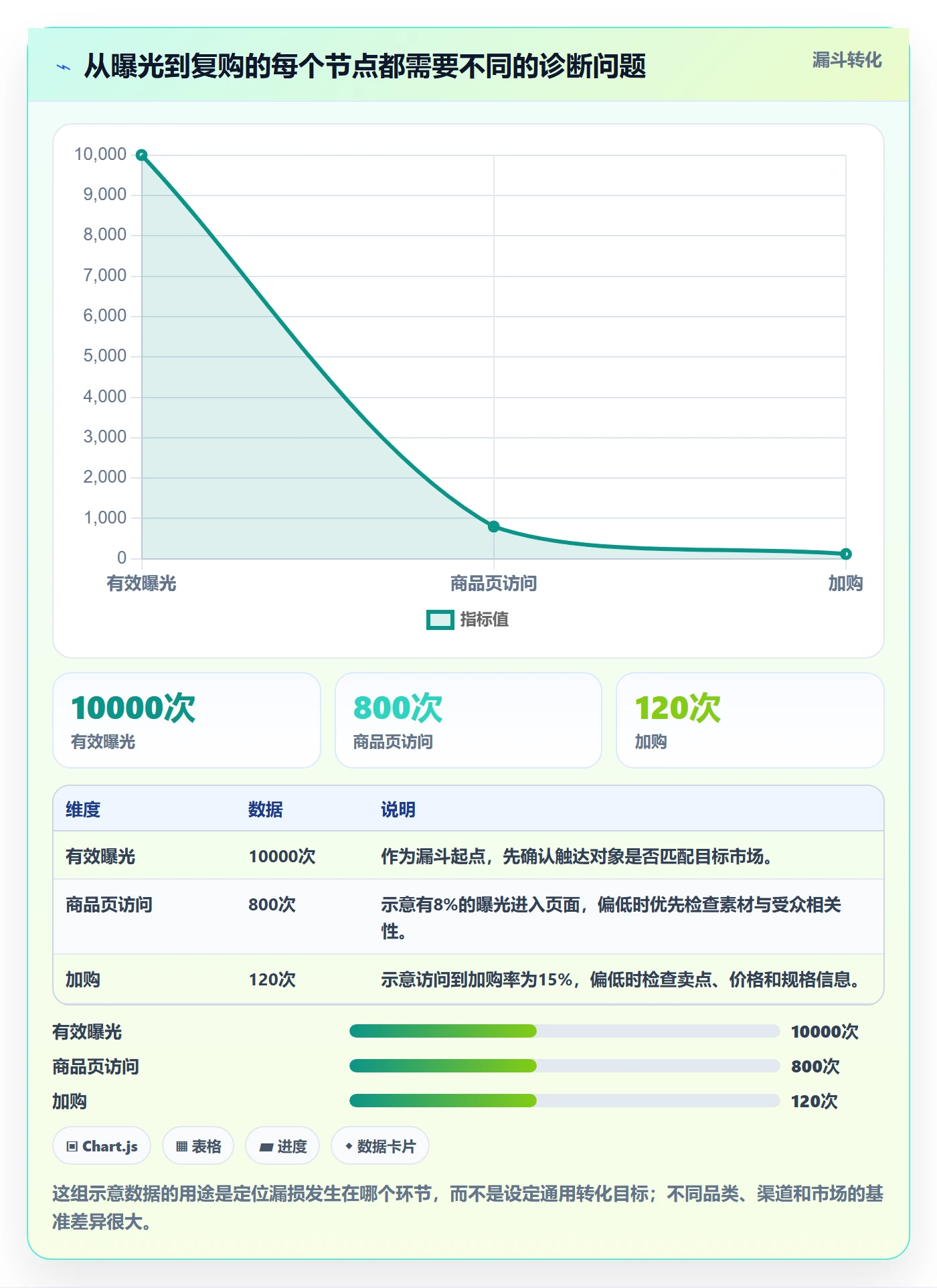Click the 有效曝光 cell in the table
The image size is (937, 1288).
point(100,857)
